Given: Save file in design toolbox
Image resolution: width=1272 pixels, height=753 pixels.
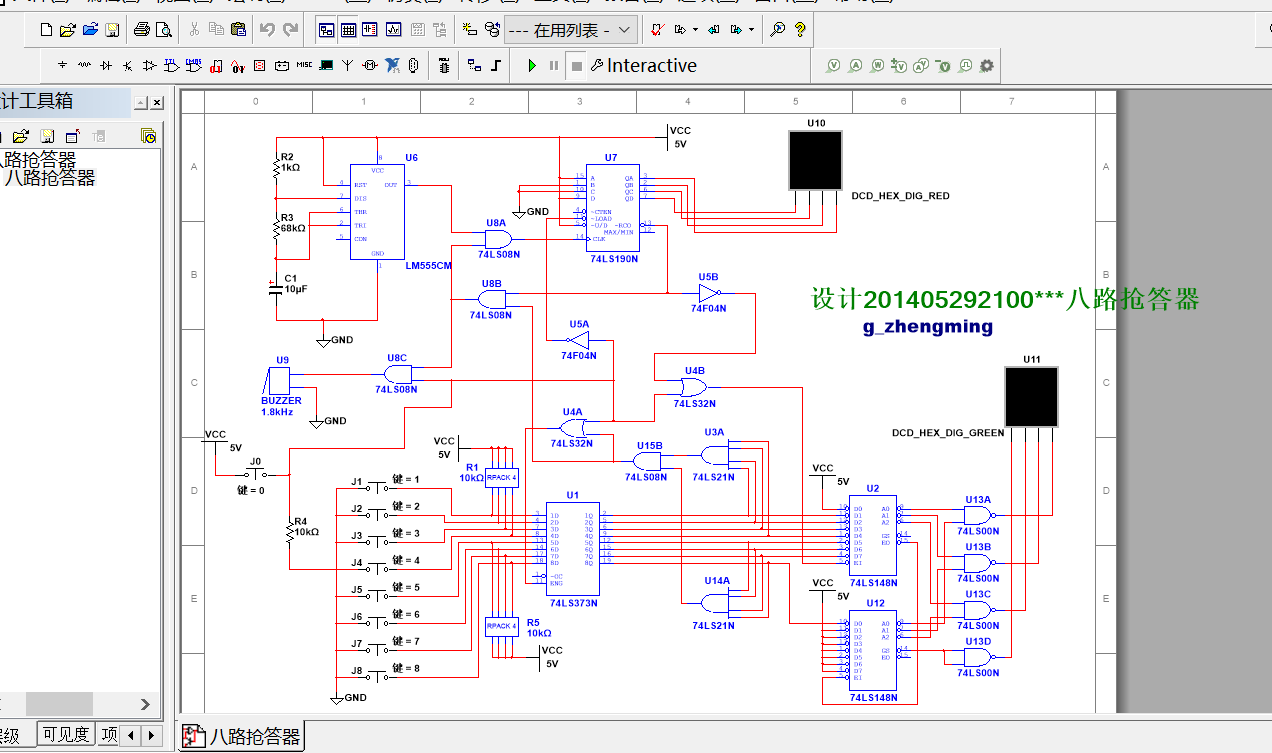Looking at the screenshot, I should (x=46, y=136).
